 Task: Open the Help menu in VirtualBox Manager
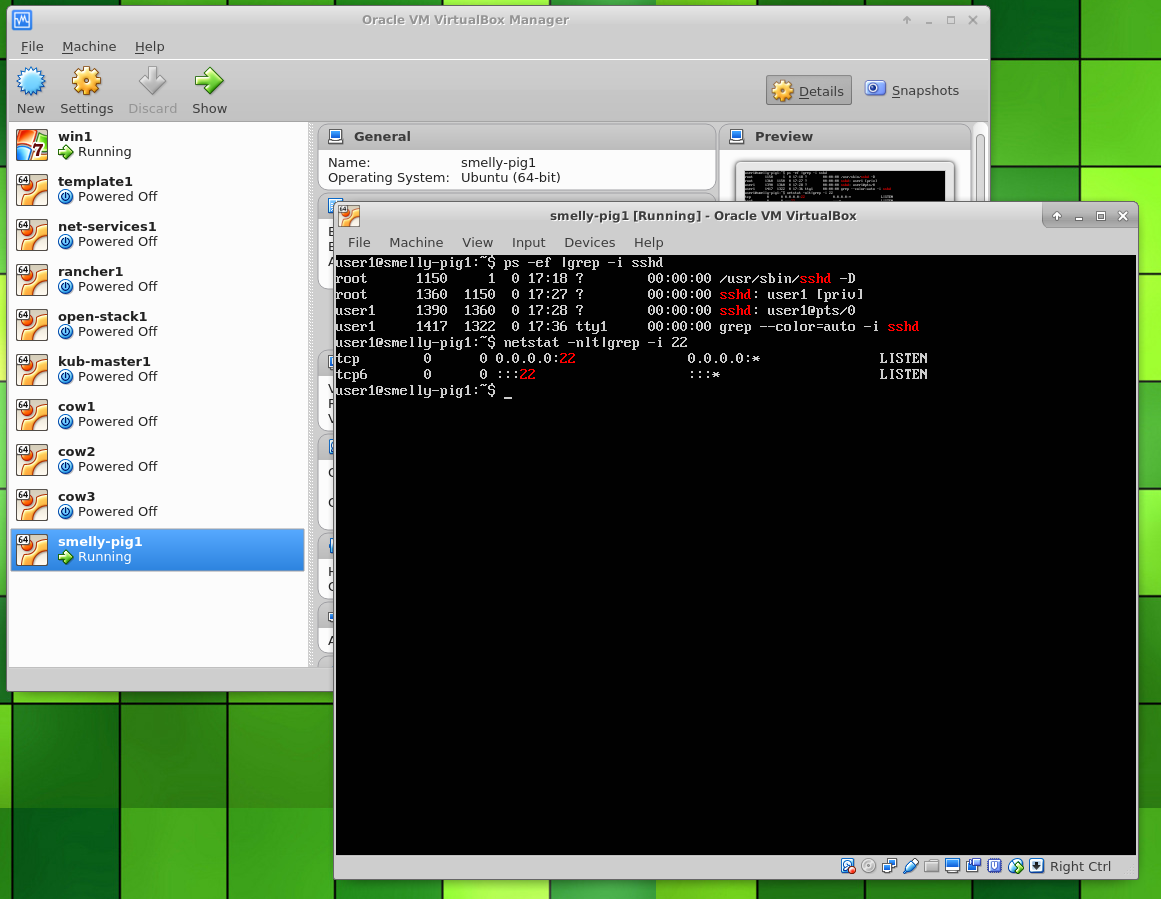(150, 47)
